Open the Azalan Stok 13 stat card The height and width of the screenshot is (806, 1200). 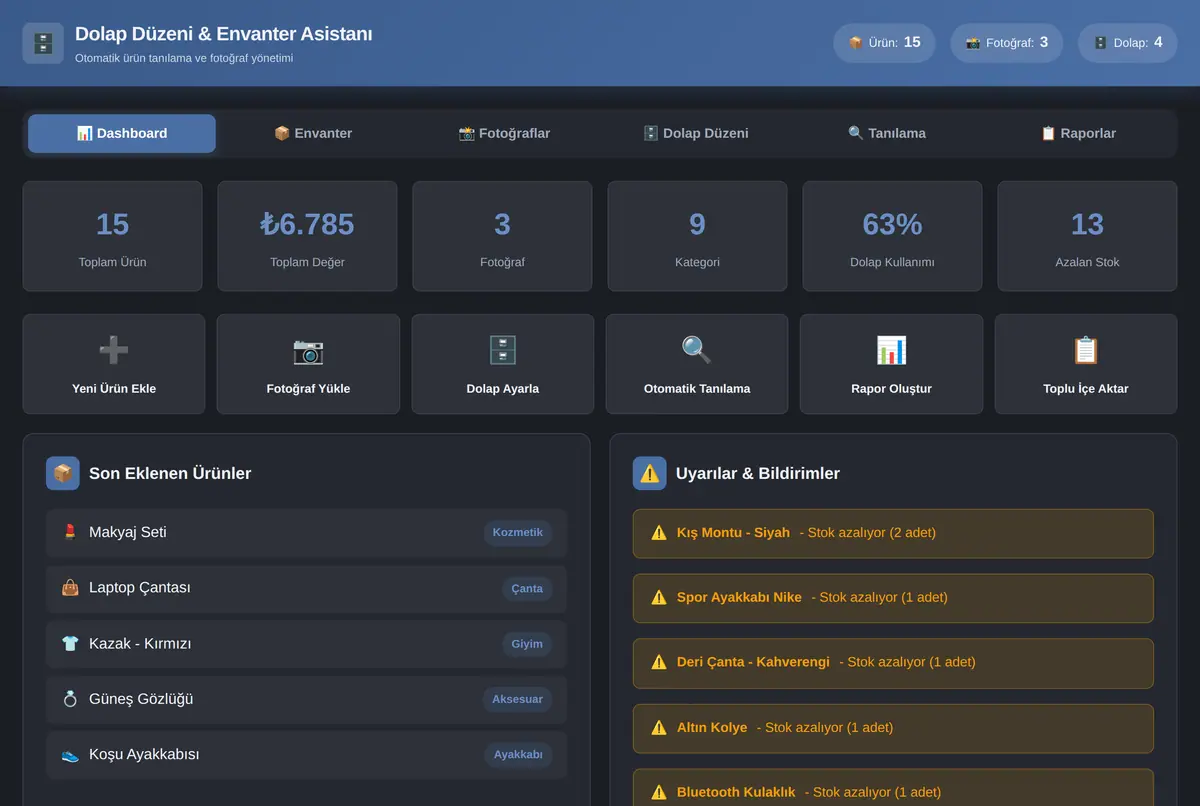[x=1087, y=236]
